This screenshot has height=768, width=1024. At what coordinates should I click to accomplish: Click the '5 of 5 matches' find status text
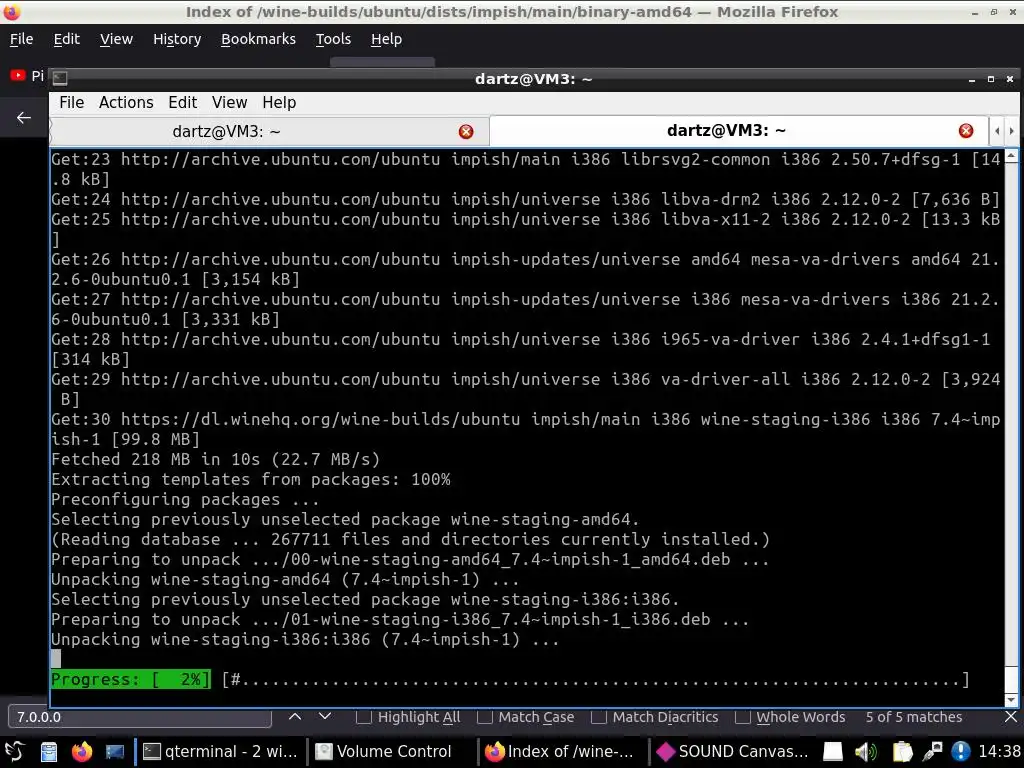tap(914, 717)
